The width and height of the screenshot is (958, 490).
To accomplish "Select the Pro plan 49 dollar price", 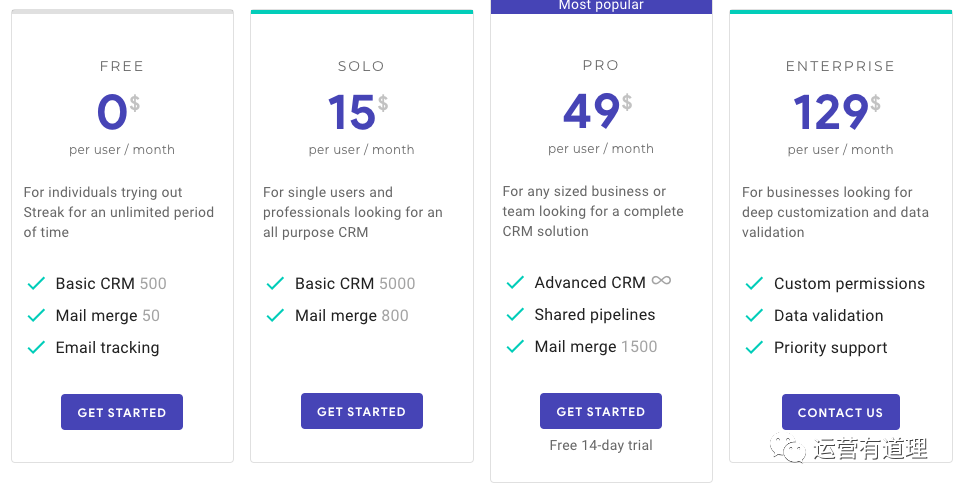I will [598, 111].
